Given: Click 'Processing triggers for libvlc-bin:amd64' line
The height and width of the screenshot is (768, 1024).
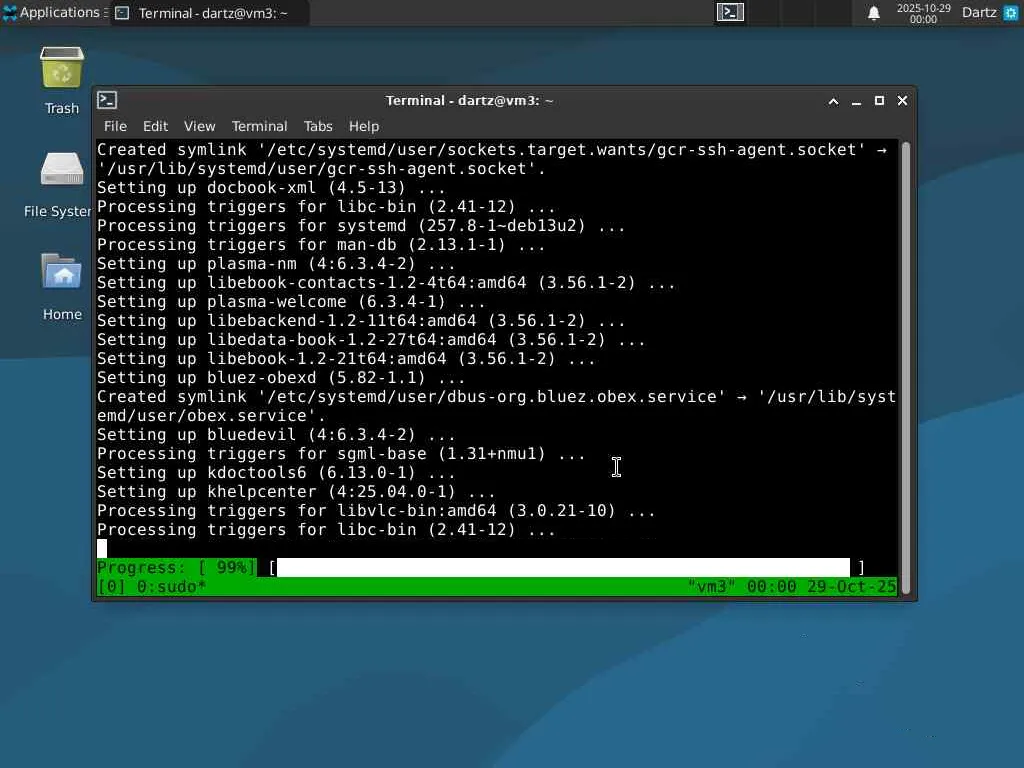Looking at the screenshot, I should (376, 511).
